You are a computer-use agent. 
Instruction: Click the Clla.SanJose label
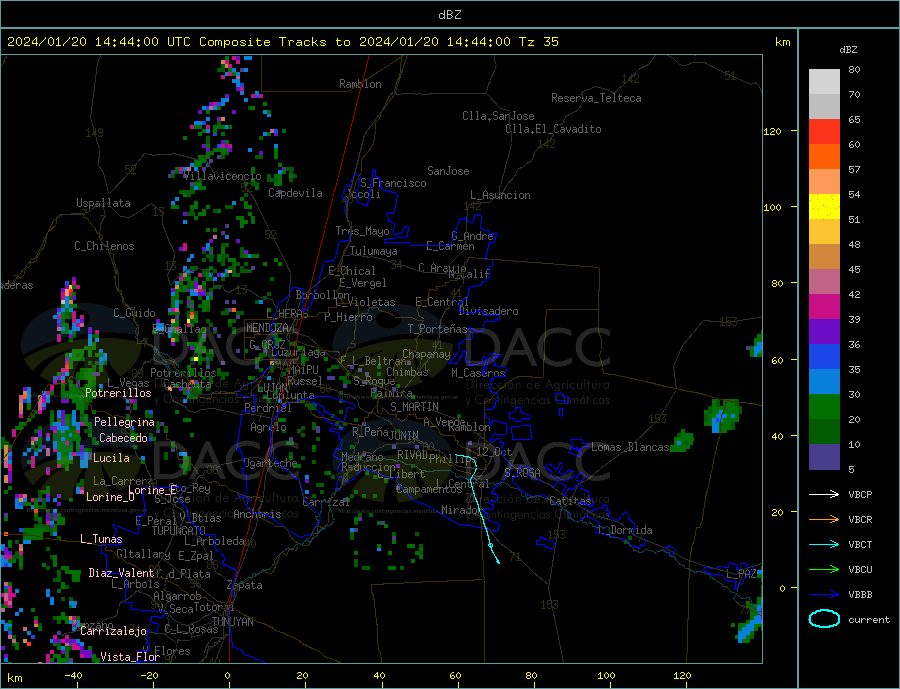498,116
